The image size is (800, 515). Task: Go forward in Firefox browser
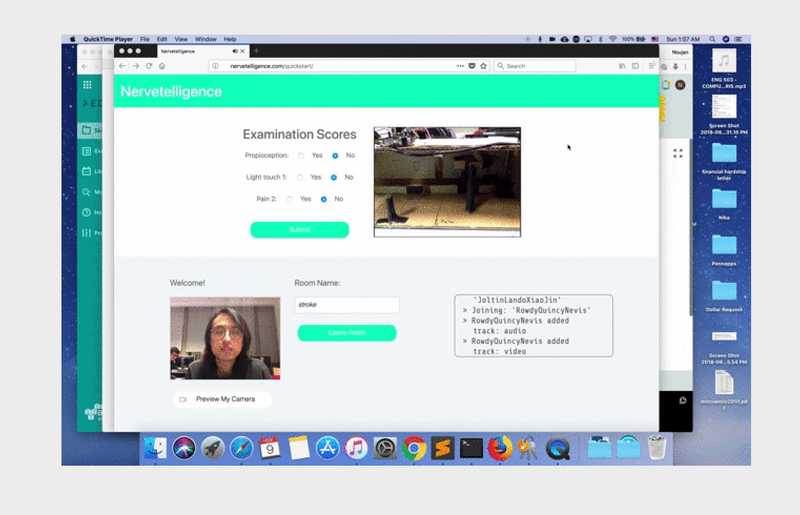tap(136, 66)
